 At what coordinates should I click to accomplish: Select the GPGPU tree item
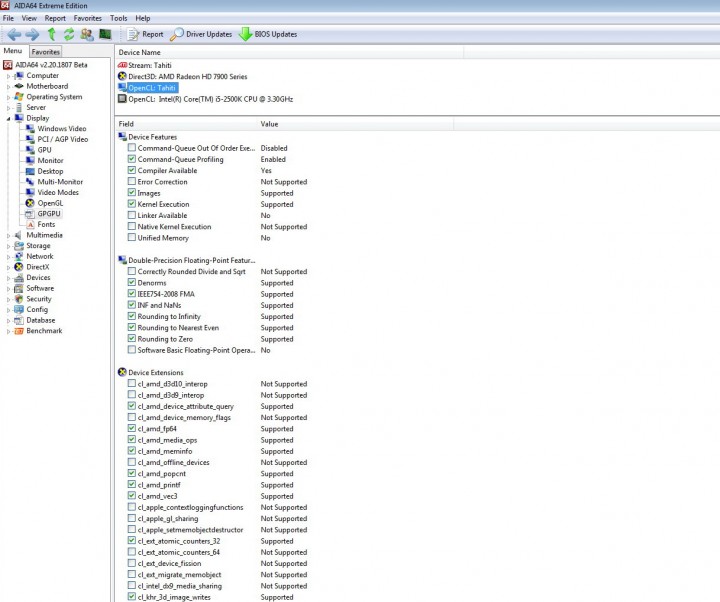click(49, 214)
